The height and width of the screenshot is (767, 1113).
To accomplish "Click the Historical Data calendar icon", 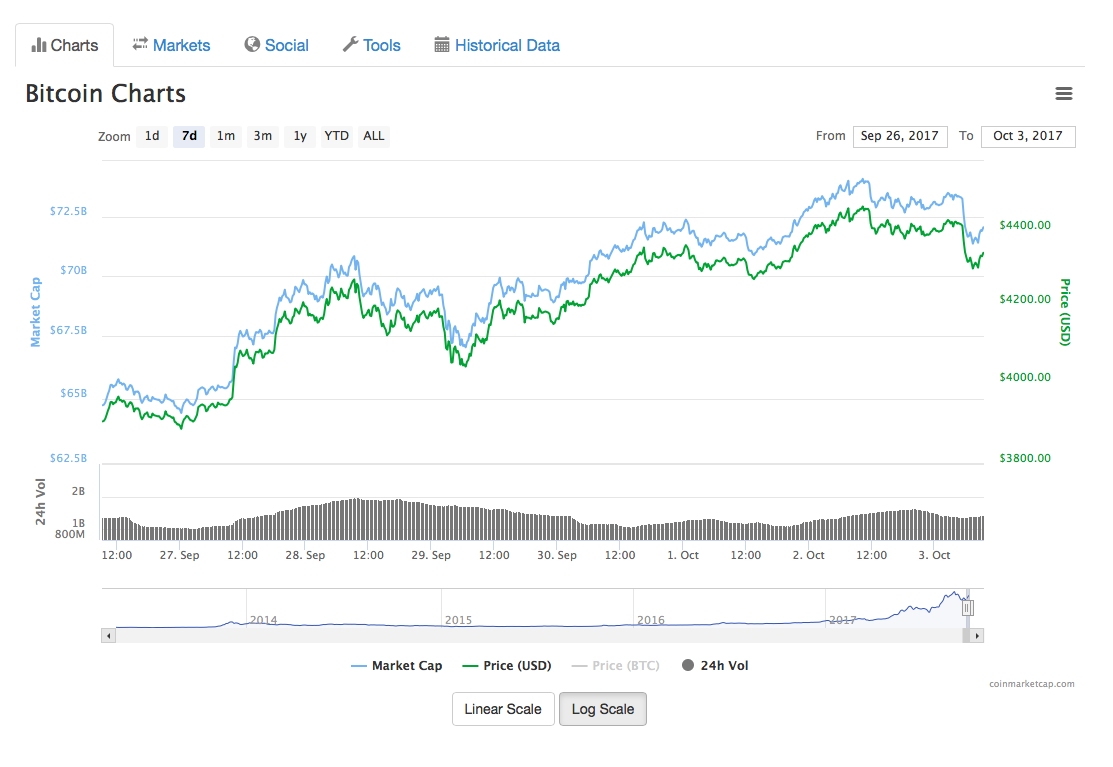I will (442, 45).
